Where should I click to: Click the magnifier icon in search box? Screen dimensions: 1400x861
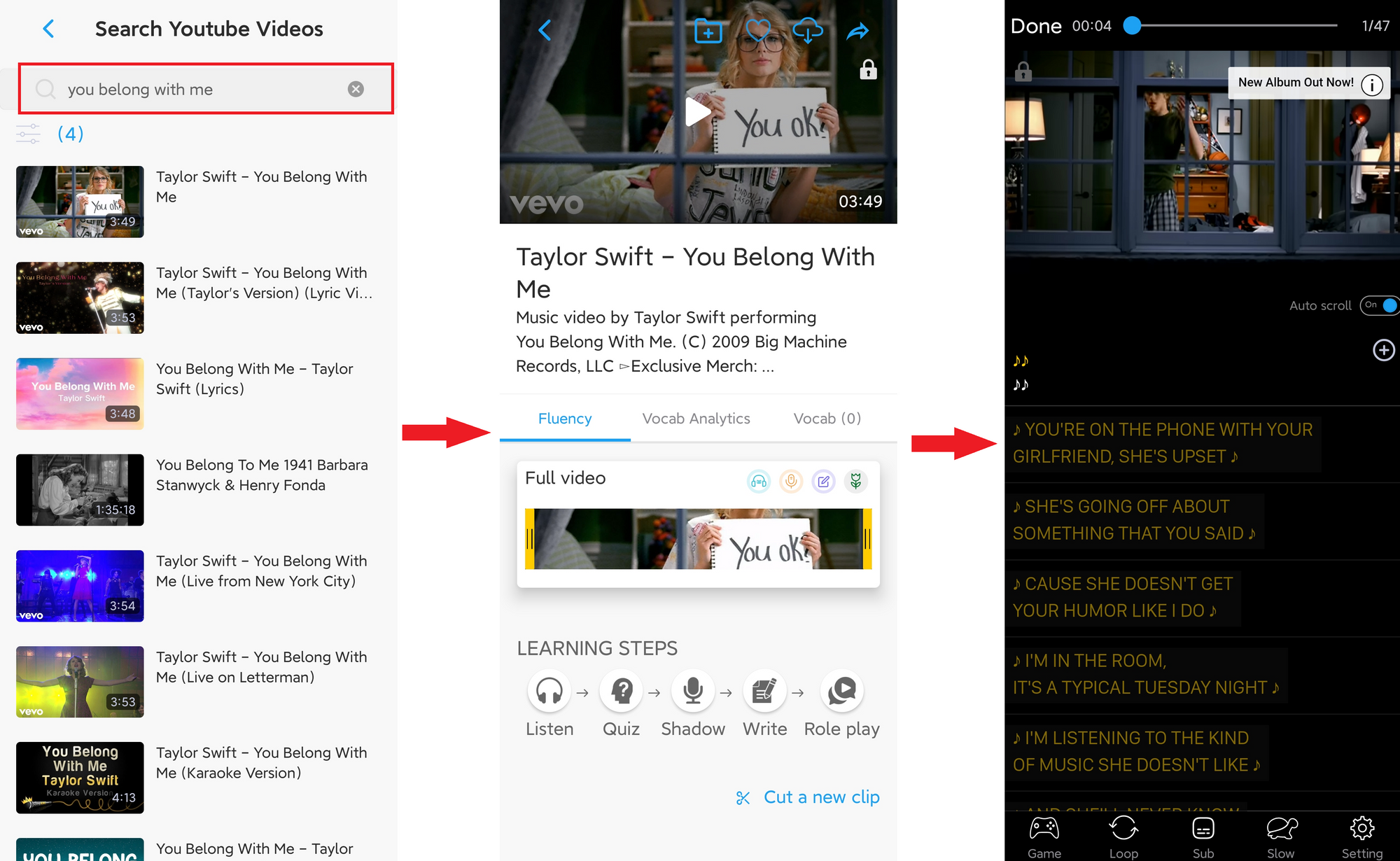coord(45,89)
